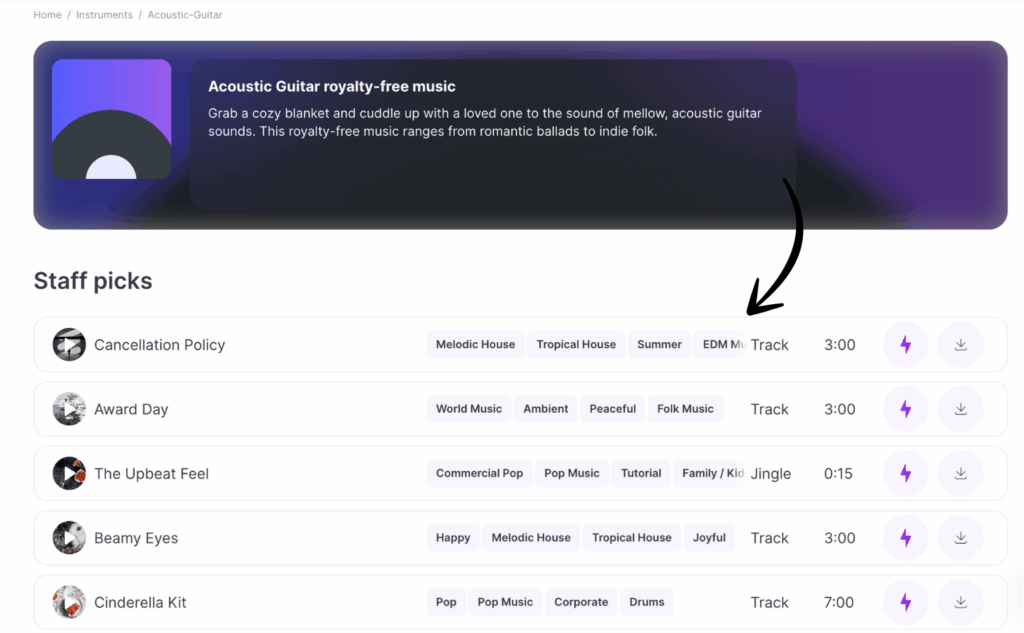Image resolution: width=1024 pixels, height=633 pixels.
Task: Click lightning bolt icon for Cinderella Kit
Action: (x=905, y=602)
